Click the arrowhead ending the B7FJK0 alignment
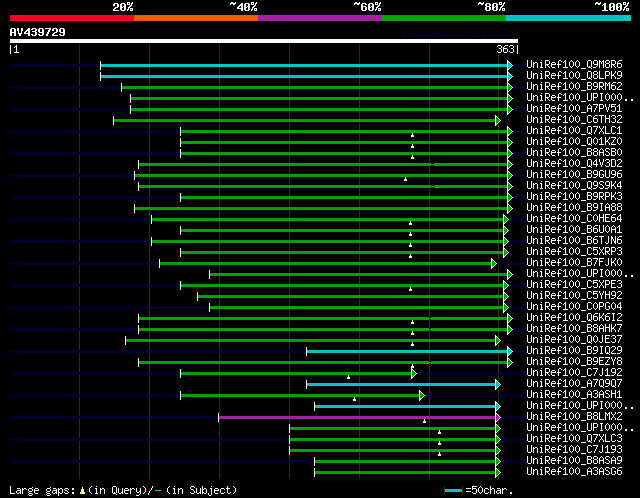The height and width of the screenshot is (498, 640). [x=494, y=264]
